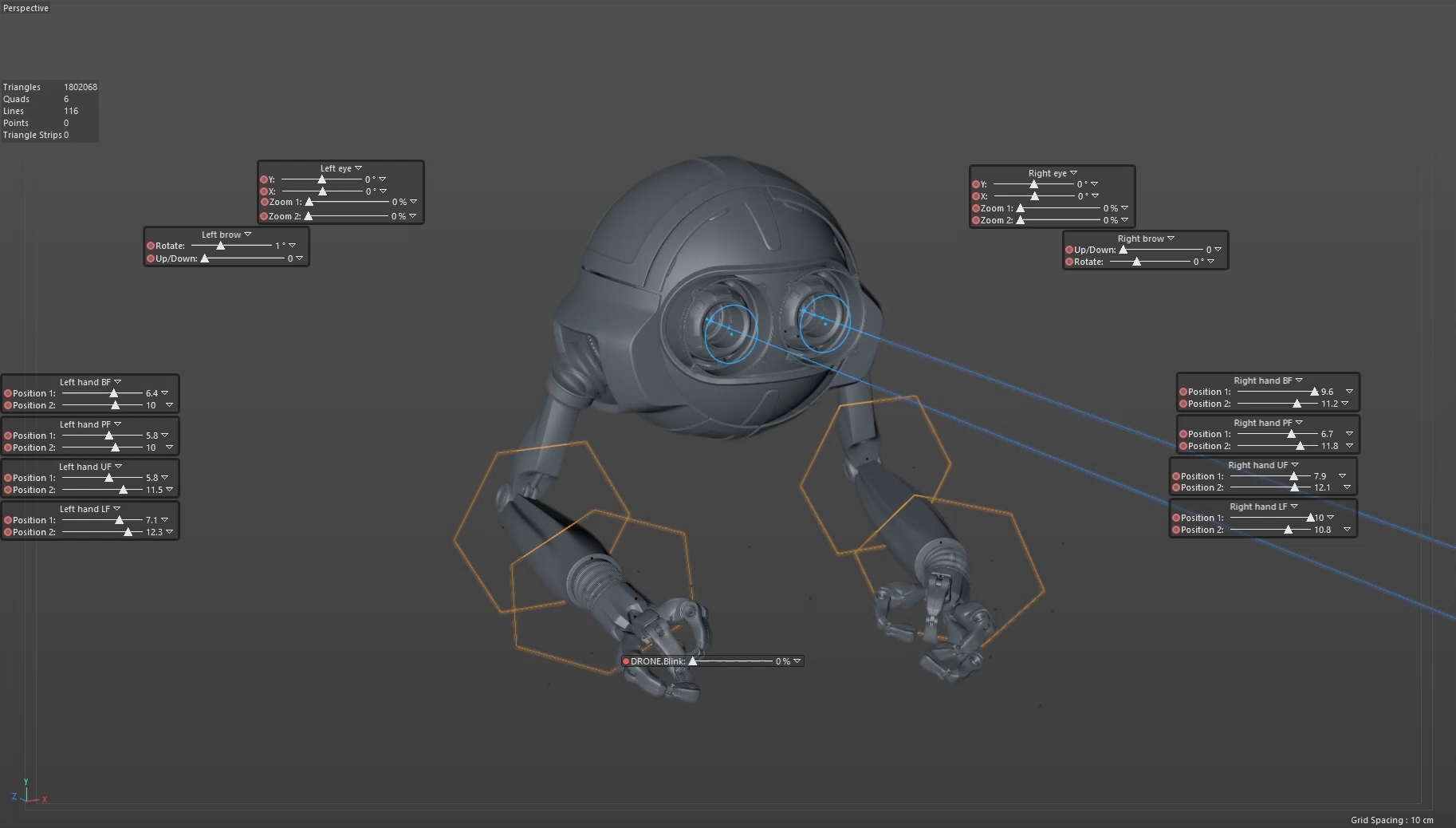Click the Perspective viewport label
This screenshot has height=828, width=1456.
(26, 8)
